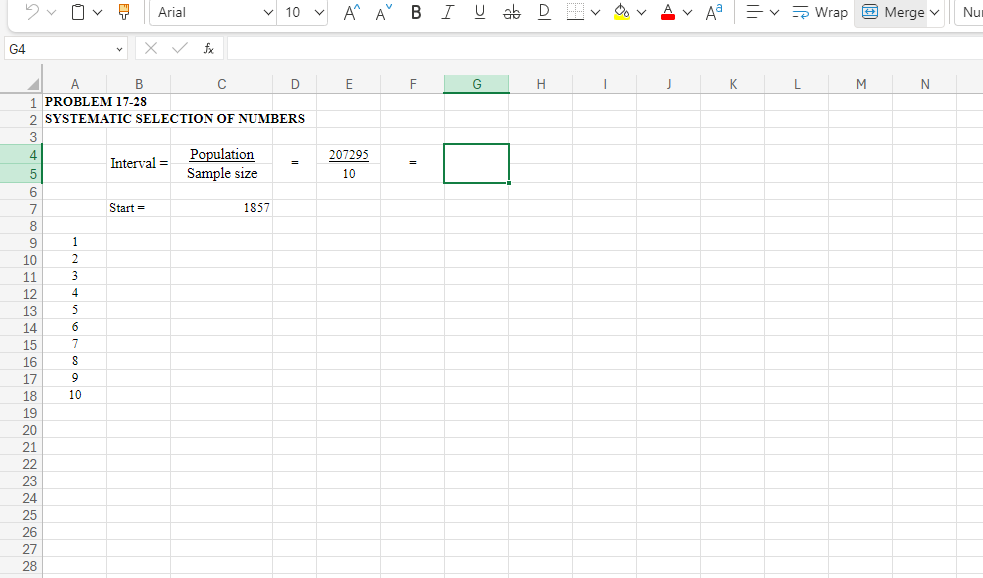
Task: Select the Format Painter brush
Action: click(x=124, y=12)
